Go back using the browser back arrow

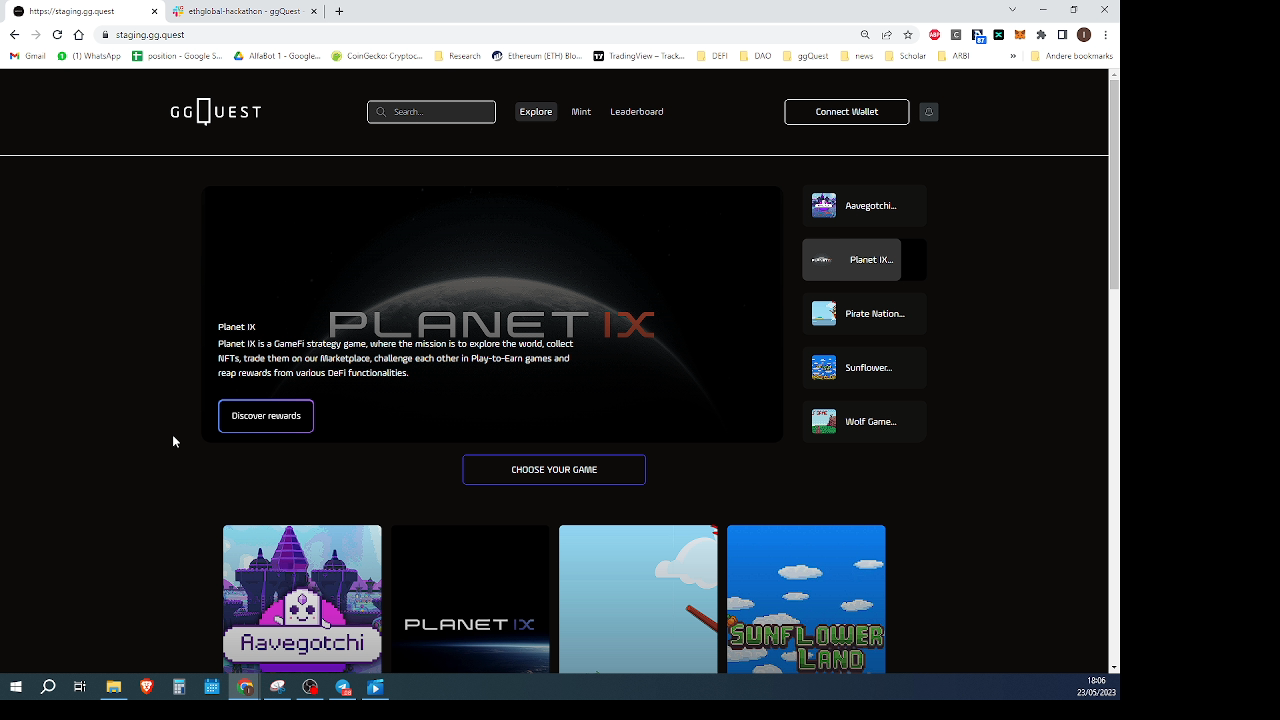14,35
